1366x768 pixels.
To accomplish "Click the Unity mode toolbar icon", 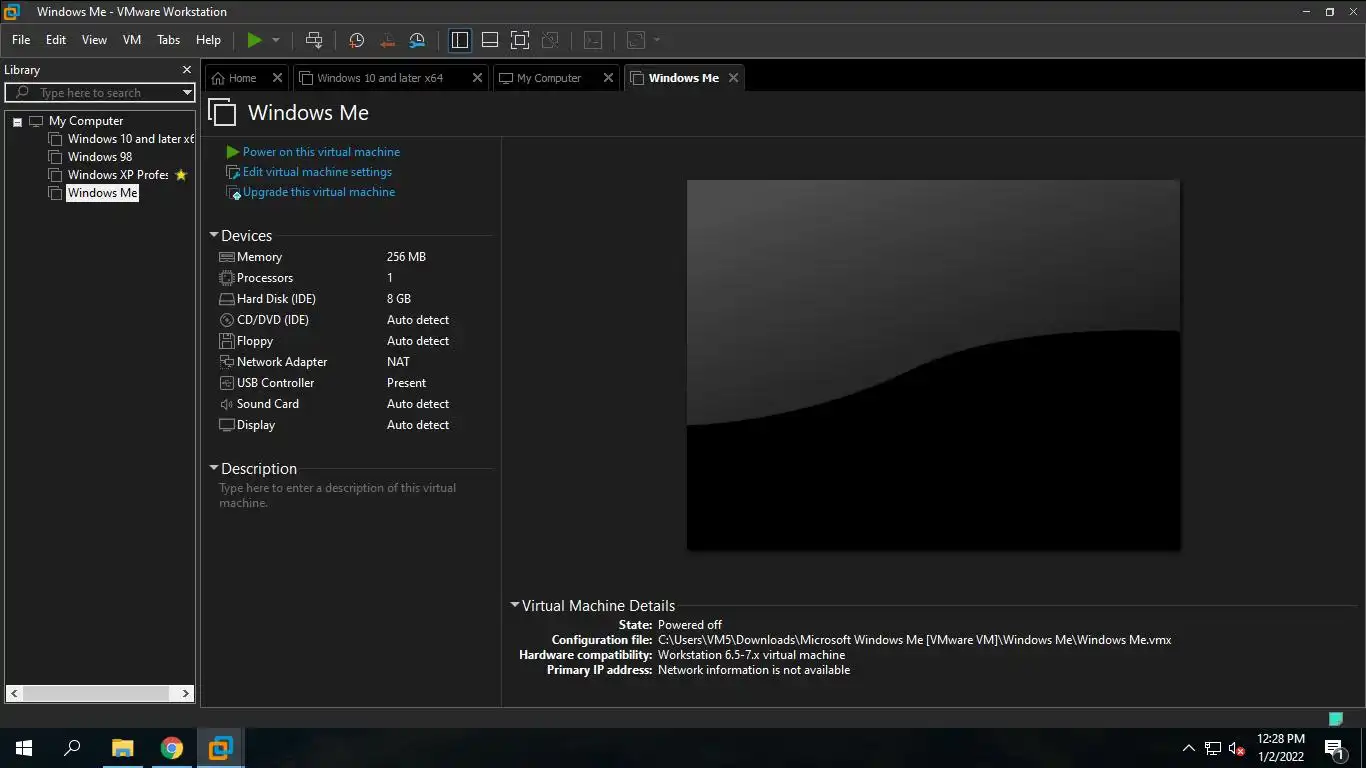I will point(550,40).
